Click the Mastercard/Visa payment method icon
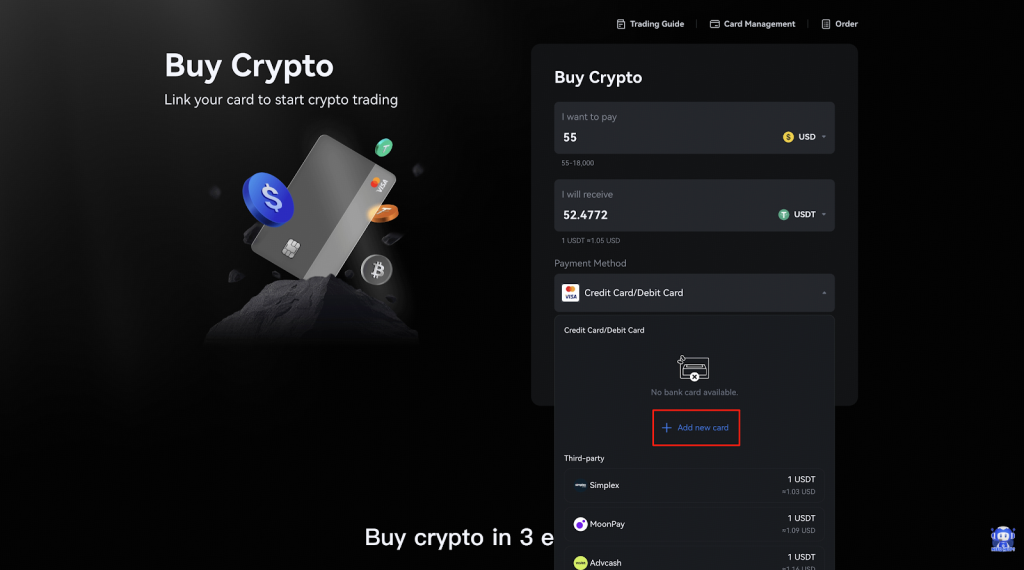This screenshot has height=570, width=1024. pyautogui.click(x=570, y=293)
